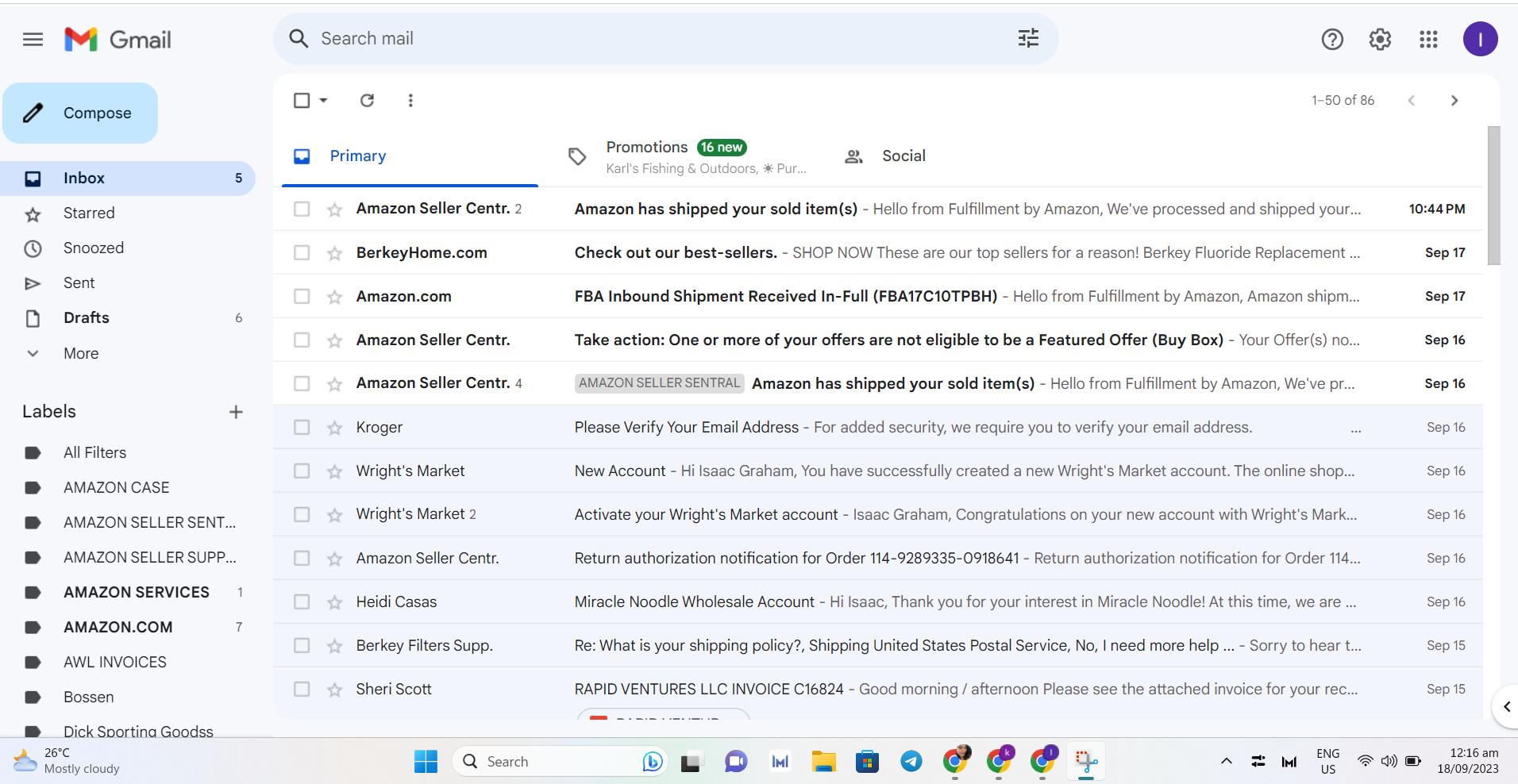This screenshot has height=784, width=1518.
Task: Open Microsoft Store from the taskbar
Action: coord(867,761)
